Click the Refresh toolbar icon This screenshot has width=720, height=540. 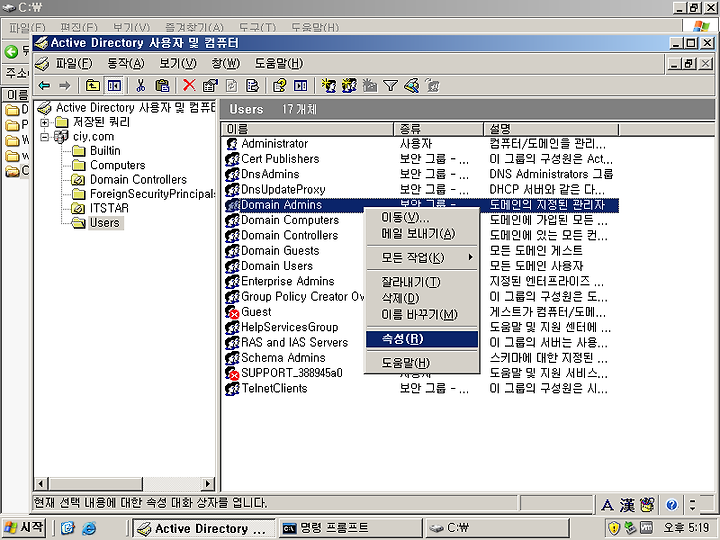coord(232,85)
